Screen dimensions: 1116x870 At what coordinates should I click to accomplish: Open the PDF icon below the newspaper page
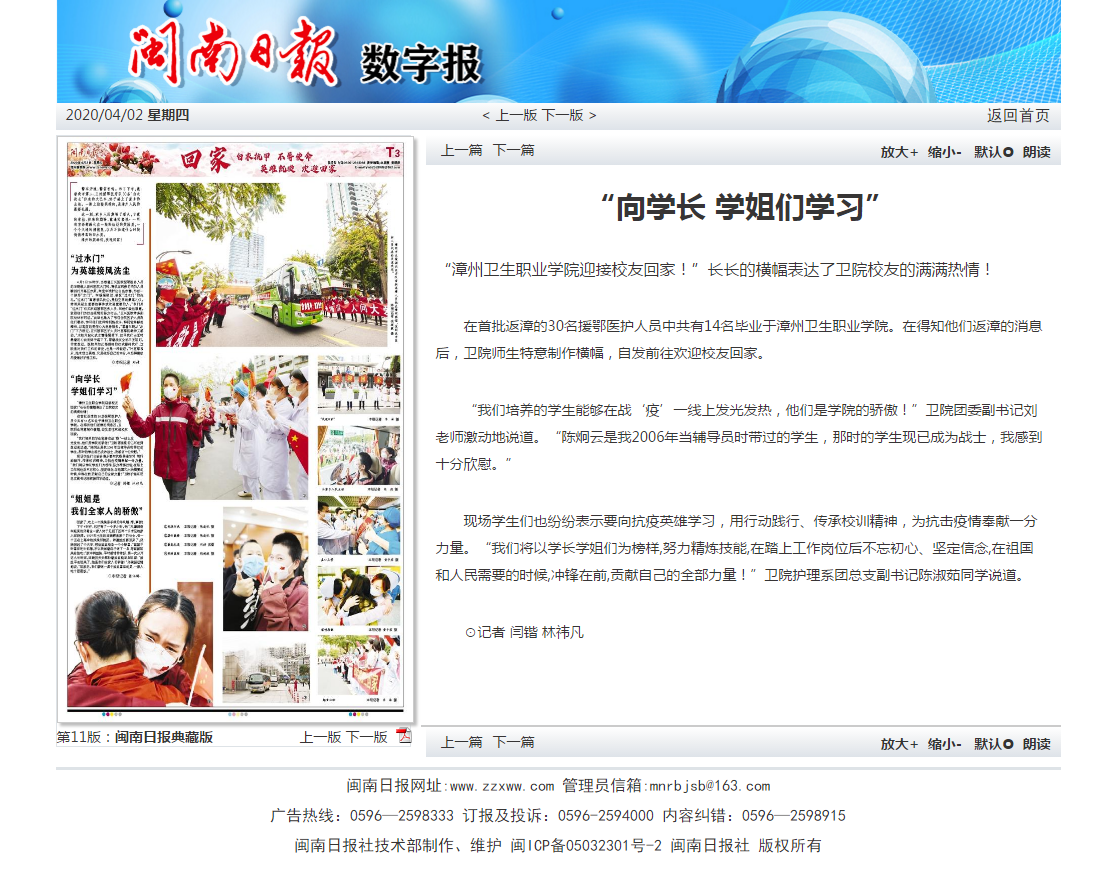click(404, 736)
